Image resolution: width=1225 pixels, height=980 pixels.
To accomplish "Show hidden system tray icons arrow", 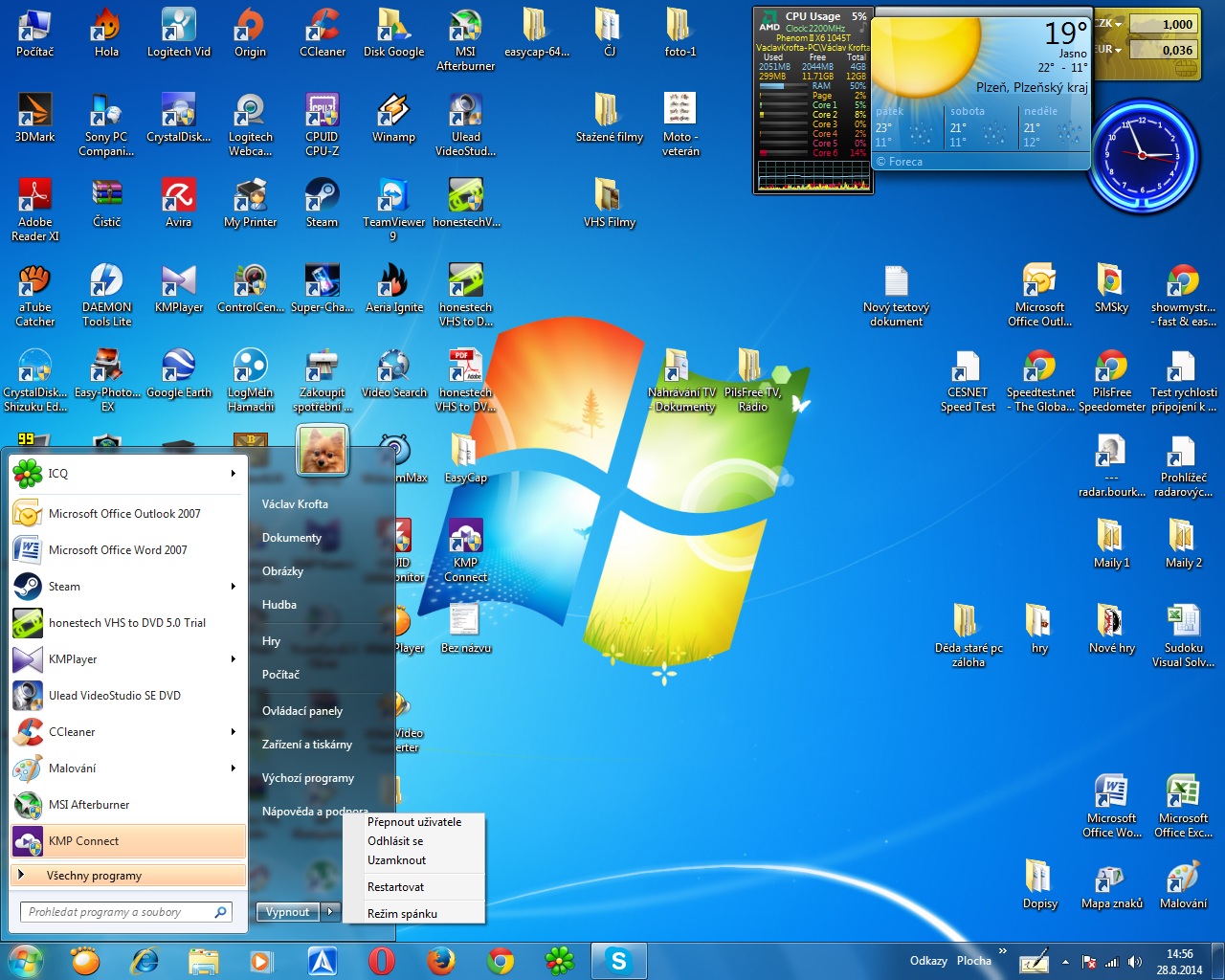I will coord(1065,962).
